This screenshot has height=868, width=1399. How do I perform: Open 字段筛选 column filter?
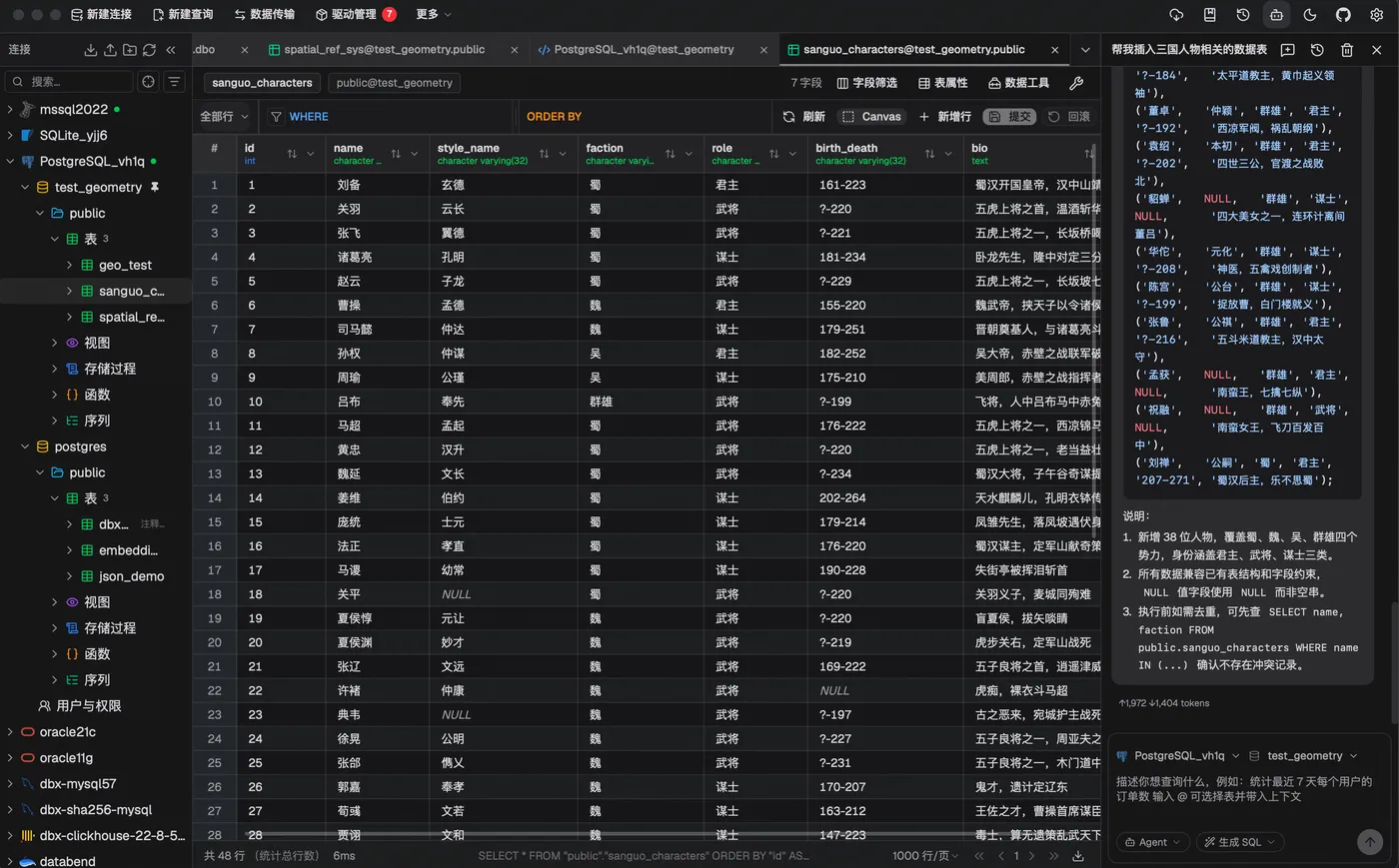pos(866,83)
